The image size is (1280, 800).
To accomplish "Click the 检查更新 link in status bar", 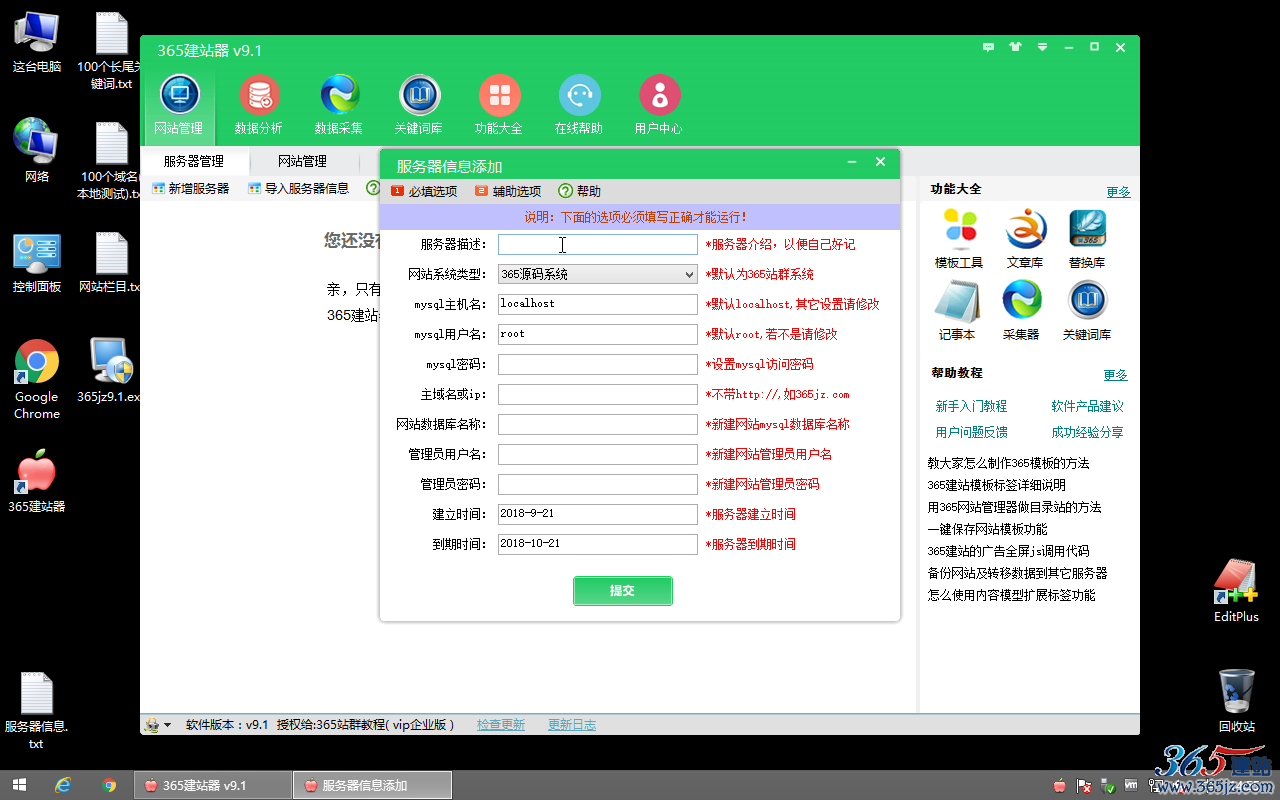I will click(501, 725).
